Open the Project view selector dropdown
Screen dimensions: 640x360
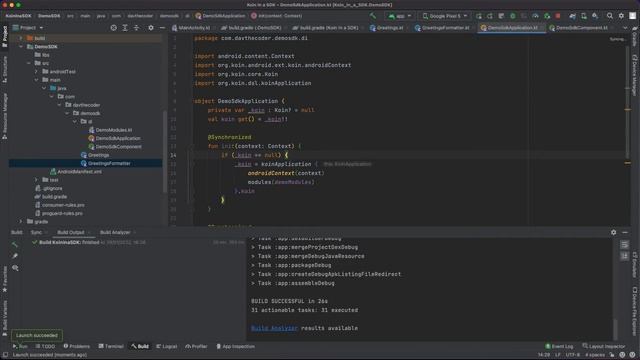[x=28, y=28]
